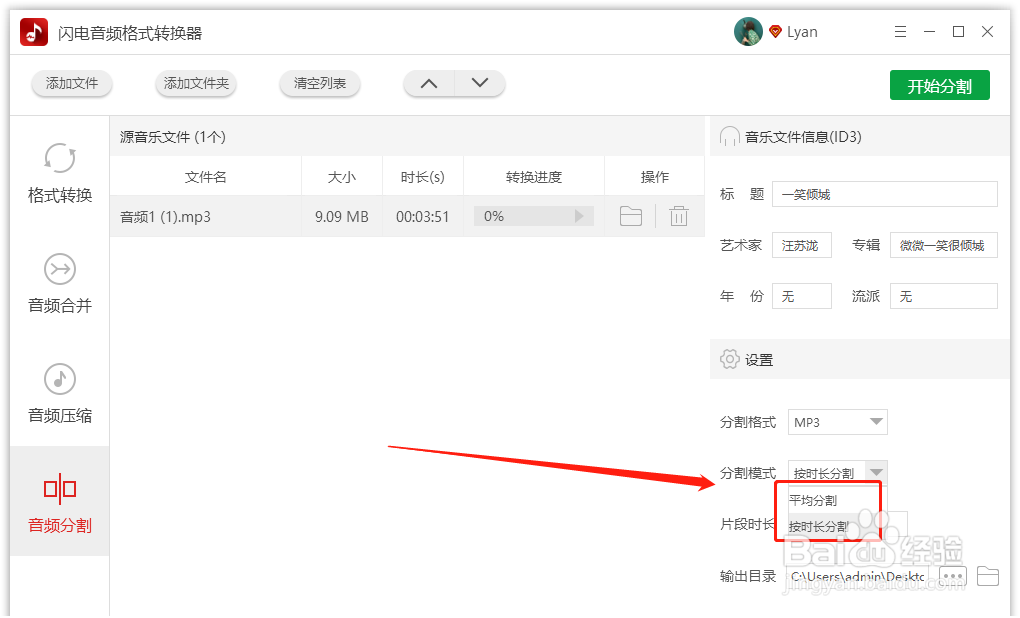The width and height of the screenshot is (1020, 618).
Task: Open the app's hamburger menu
Action: (x=899, y=31)
